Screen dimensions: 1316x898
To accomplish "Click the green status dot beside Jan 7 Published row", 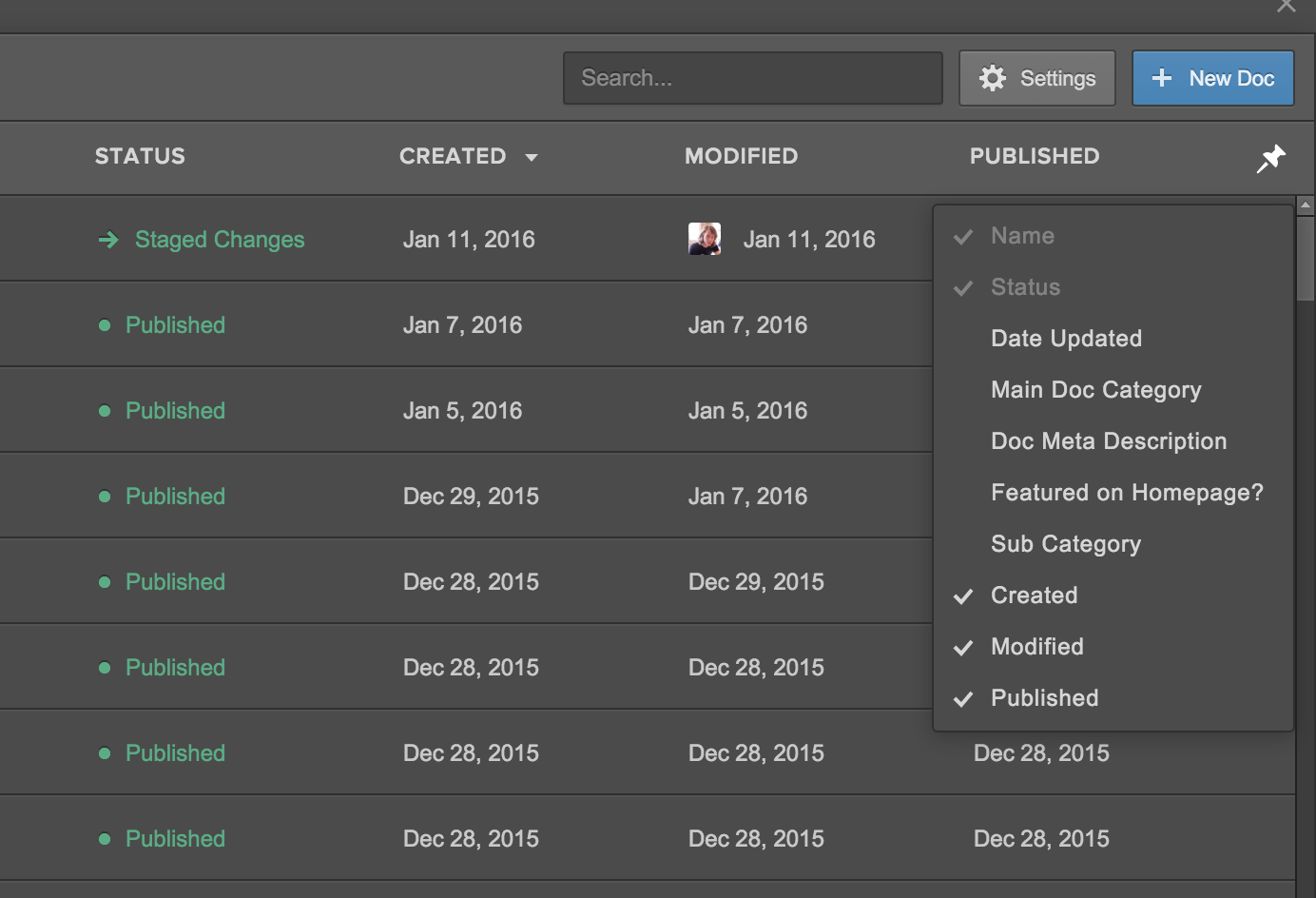I will point(105,324).
